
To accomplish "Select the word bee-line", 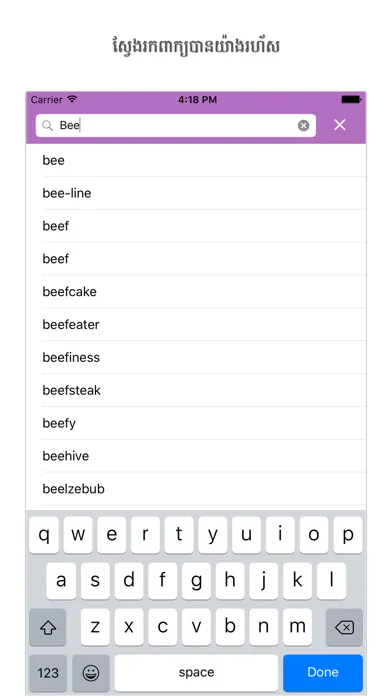I will [x=196, y=193].
